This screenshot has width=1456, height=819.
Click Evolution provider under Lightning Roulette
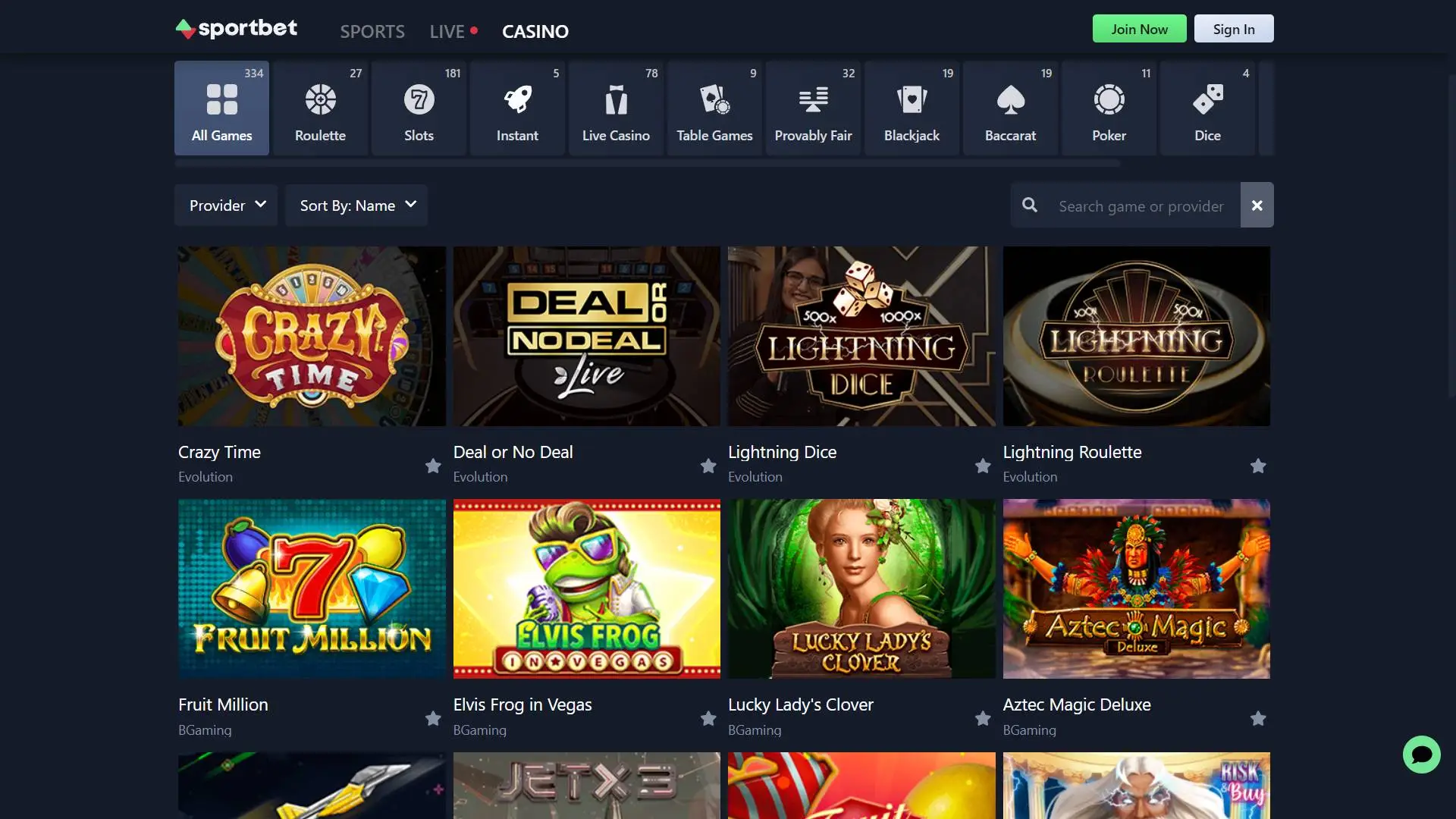[x=1030, y=477]
